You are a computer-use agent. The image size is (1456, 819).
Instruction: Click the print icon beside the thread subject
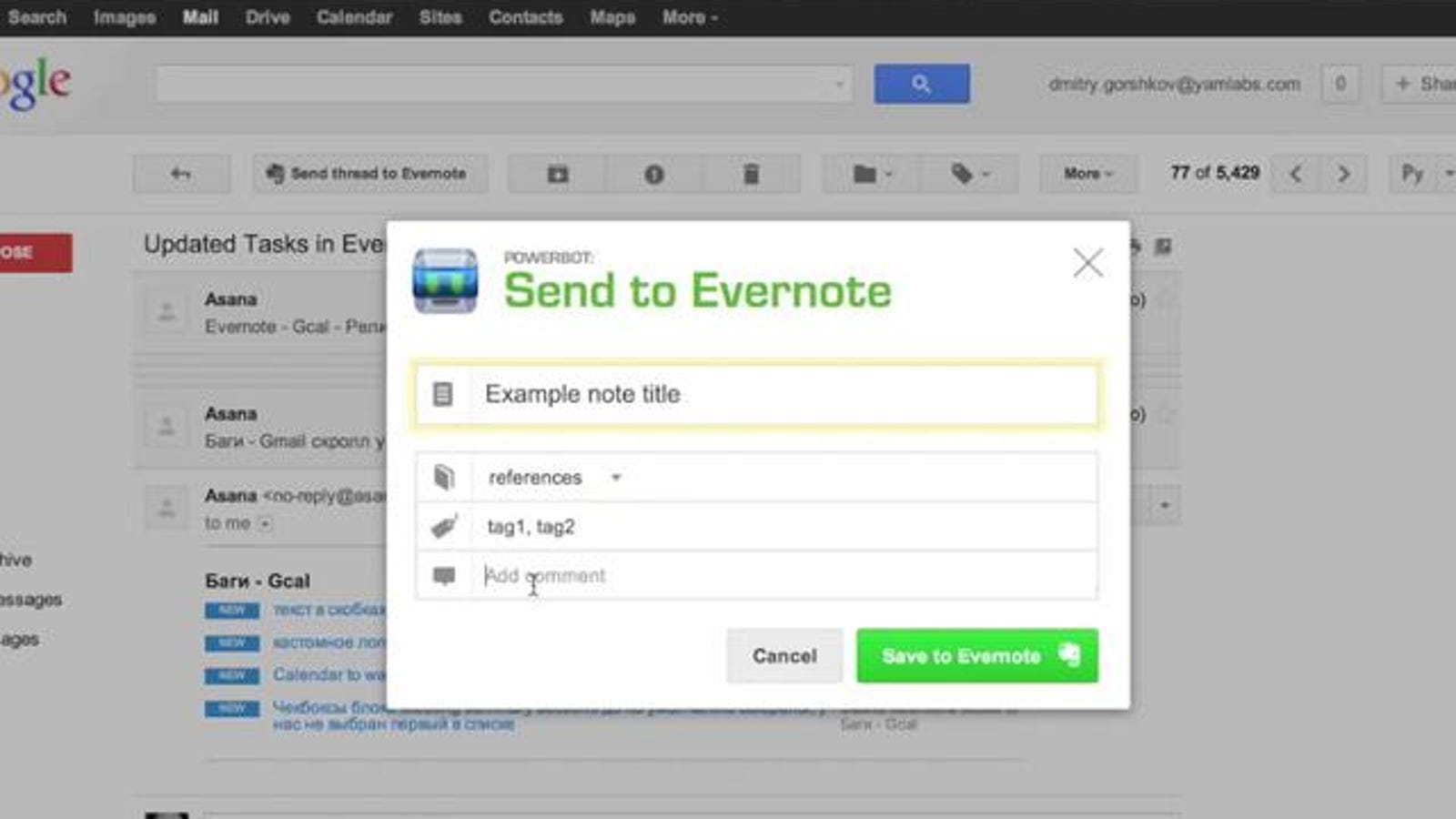tap(1136, 247)
